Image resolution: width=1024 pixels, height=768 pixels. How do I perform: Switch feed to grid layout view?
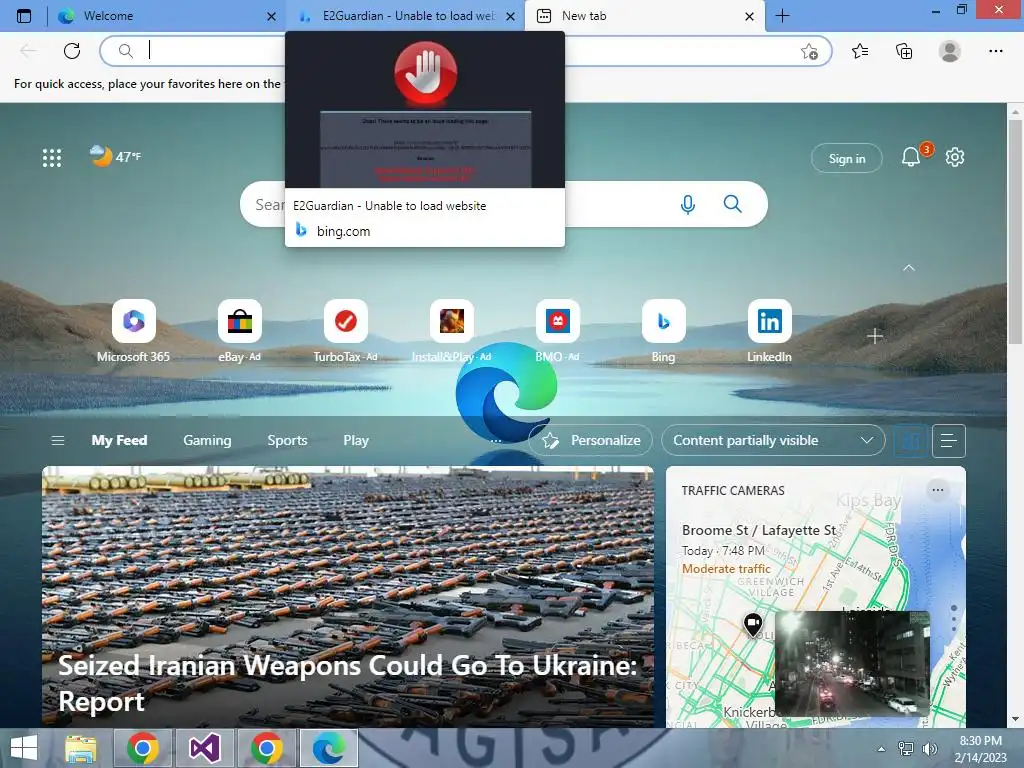tap(910, 441)
